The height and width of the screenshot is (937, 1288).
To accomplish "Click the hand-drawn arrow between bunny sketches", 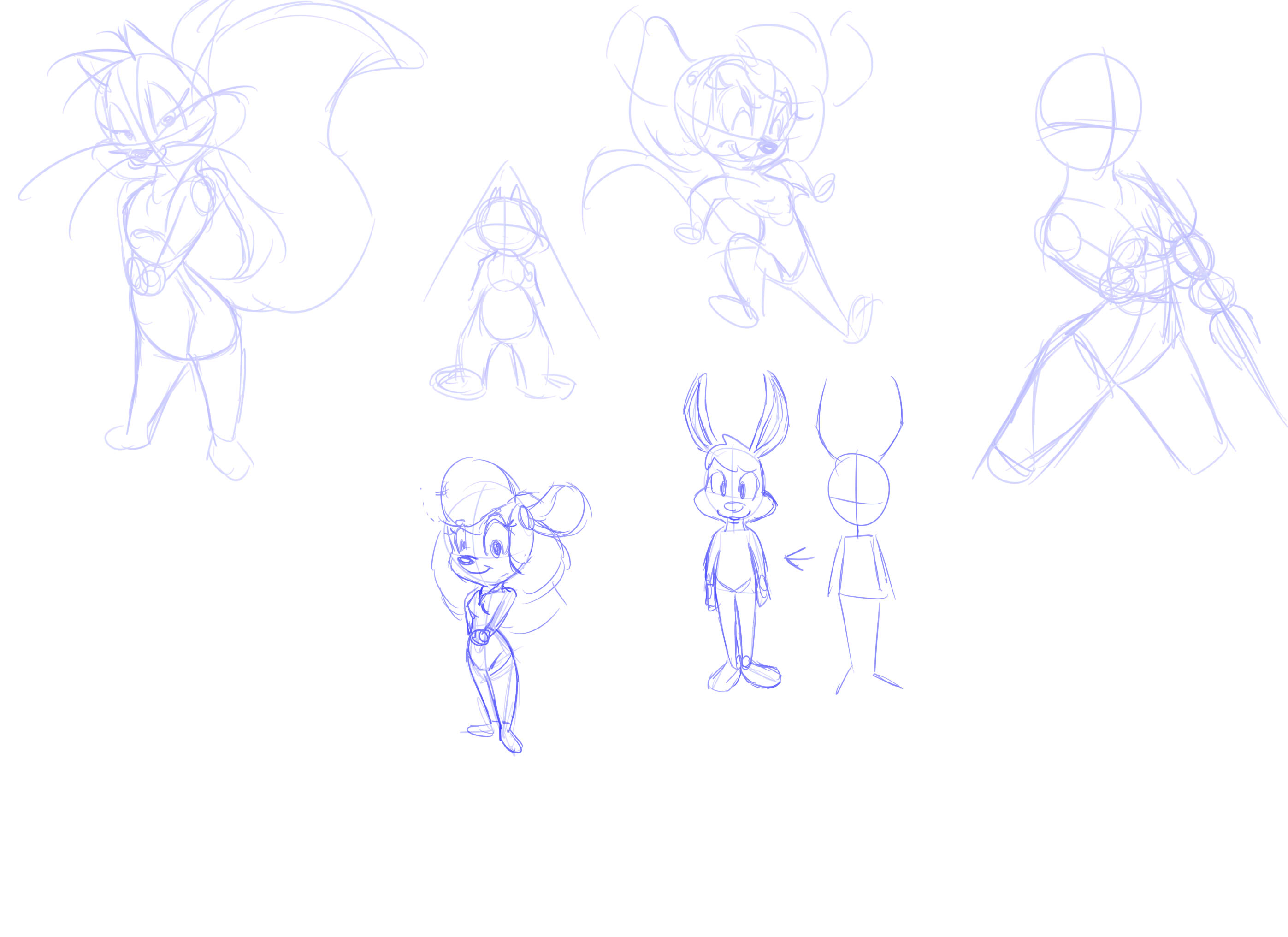I will pos(798,558).
